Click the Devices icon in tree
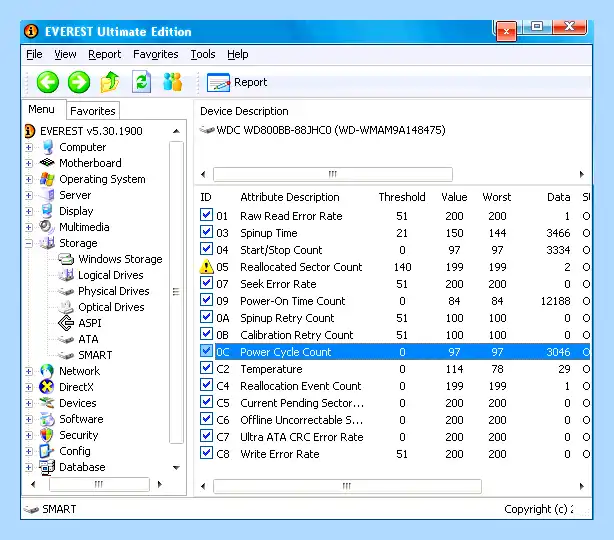The image size is (614, 540). 47,403
